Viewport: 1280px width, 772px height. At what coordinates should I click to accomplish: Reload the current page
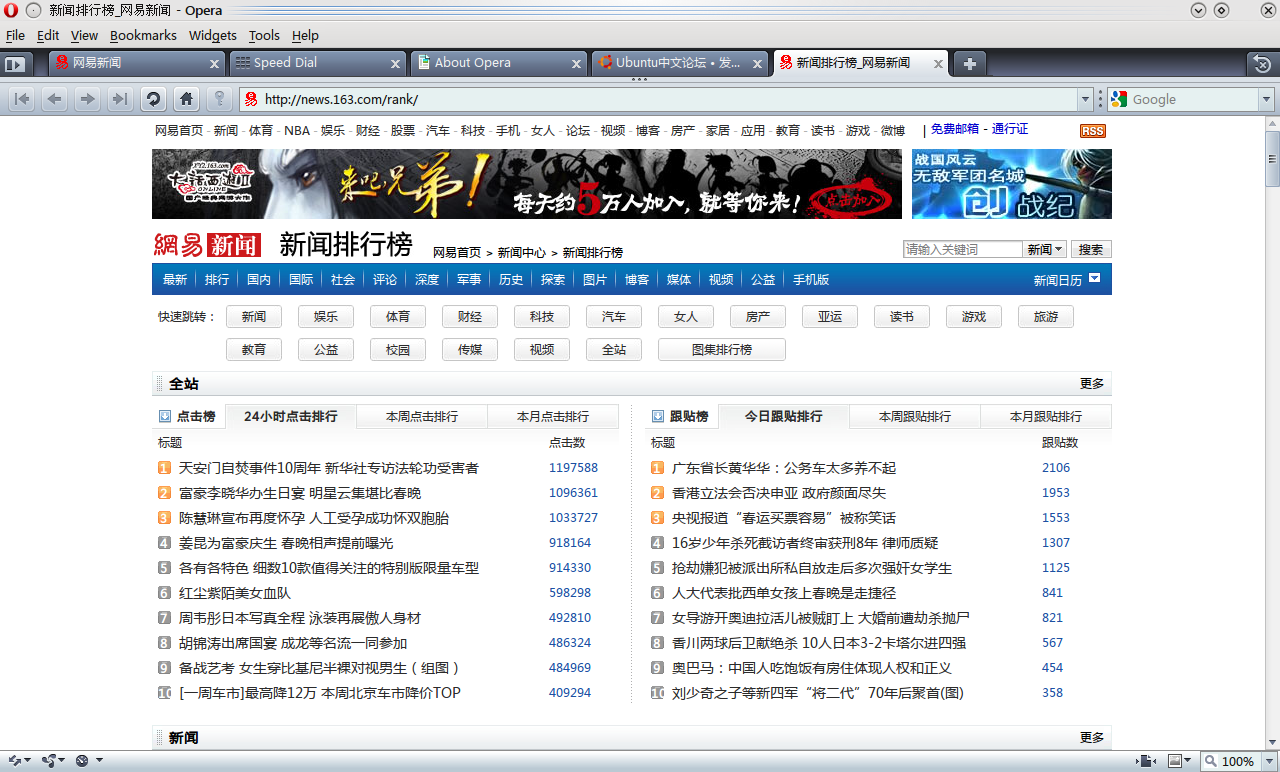click(153, 99)
